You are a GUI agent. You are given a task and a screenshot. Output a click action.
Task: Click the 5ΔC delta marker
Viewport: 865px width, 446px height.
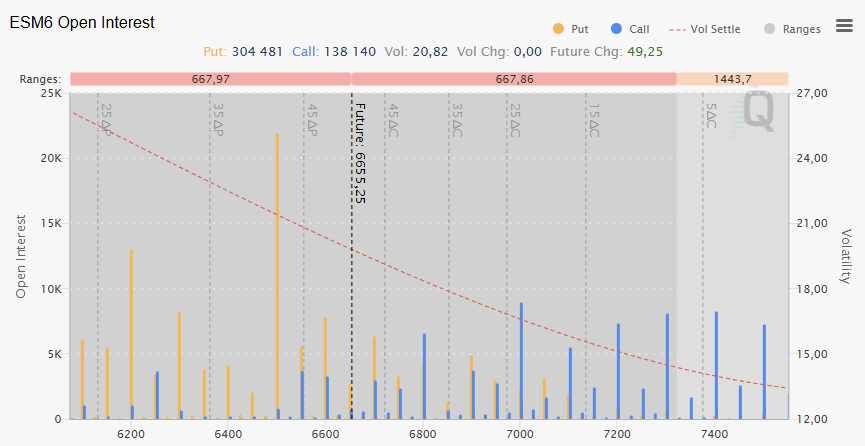pos(711,118)
